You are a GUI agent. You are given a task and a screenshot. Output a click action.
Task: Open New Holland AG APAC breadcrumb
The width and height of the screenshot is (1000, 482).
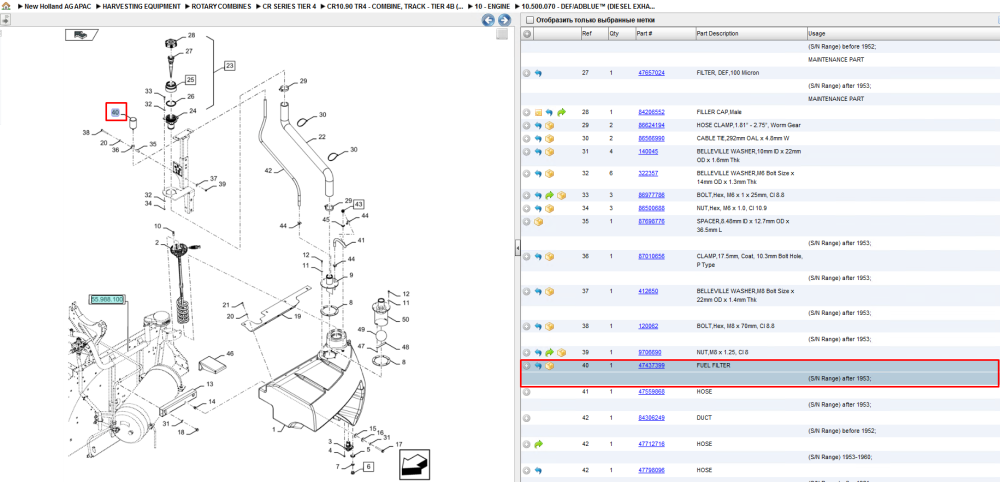coord(58,6)
